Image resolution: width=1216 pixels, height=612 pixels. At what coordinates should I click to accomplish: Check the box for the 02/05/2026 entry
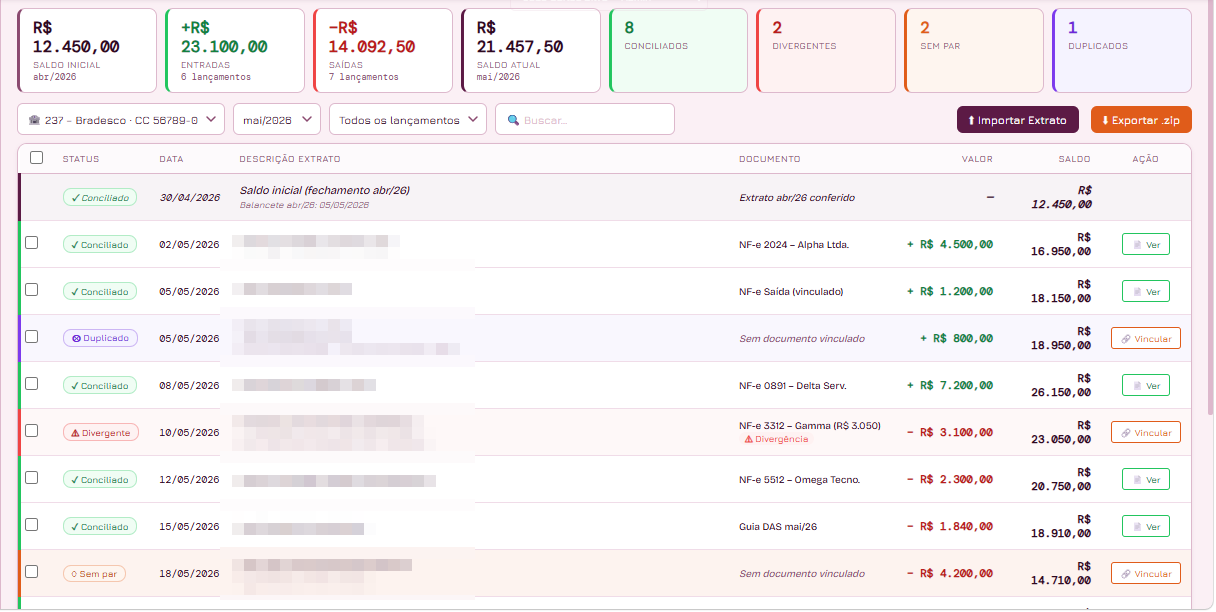32,243
